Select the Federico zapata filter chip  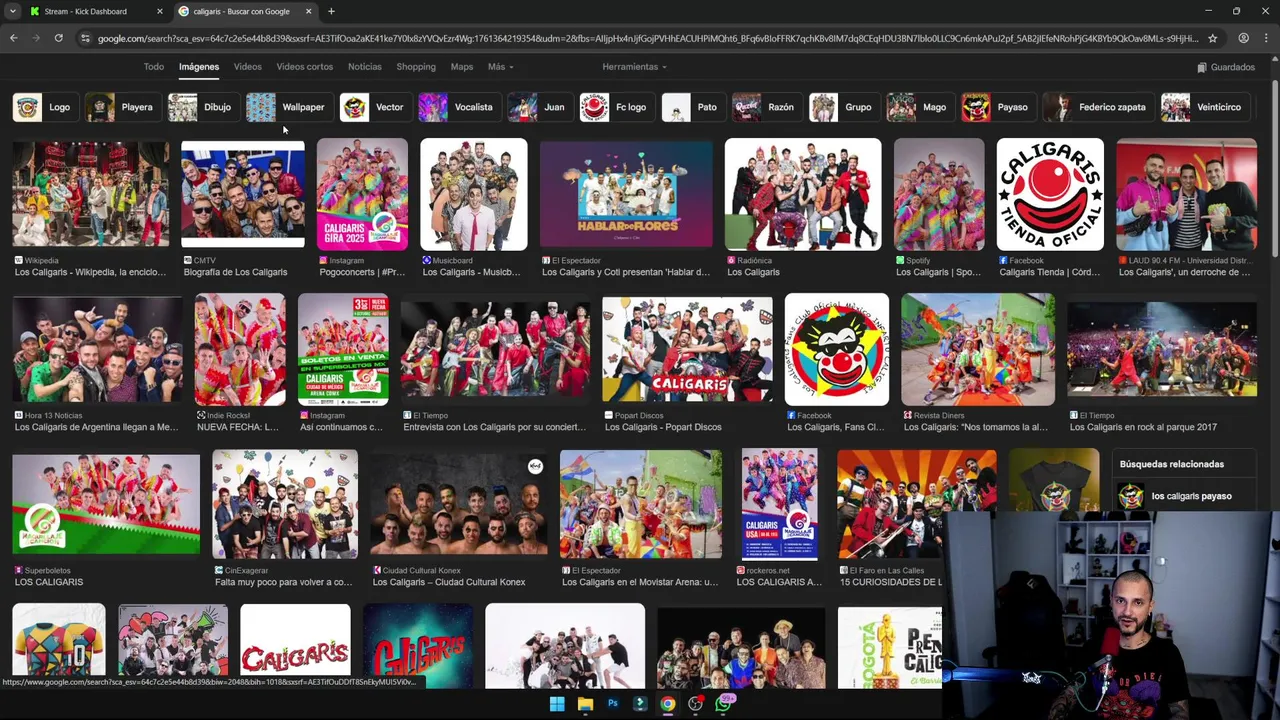1096,107
